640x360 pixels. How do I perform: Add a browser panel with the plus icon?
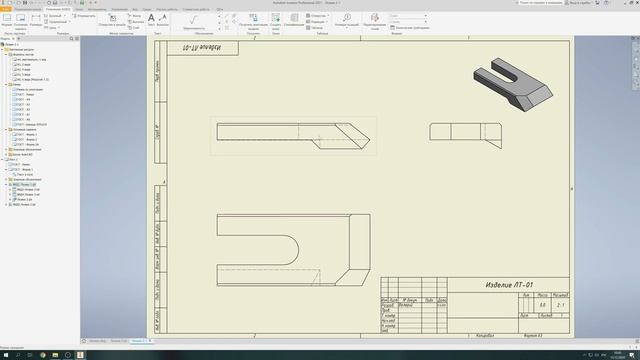pos(18,39)
